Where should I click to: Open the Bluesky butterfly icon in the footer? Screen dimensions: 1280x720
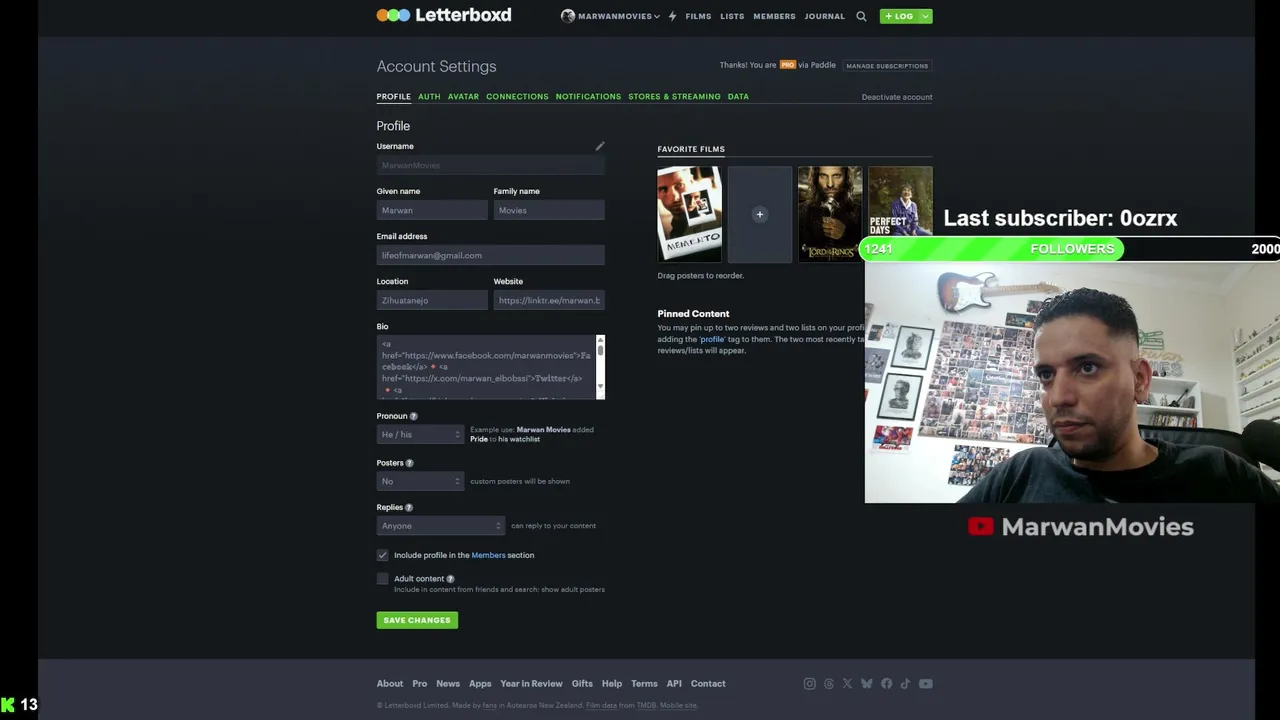click(x=867, y=684)
